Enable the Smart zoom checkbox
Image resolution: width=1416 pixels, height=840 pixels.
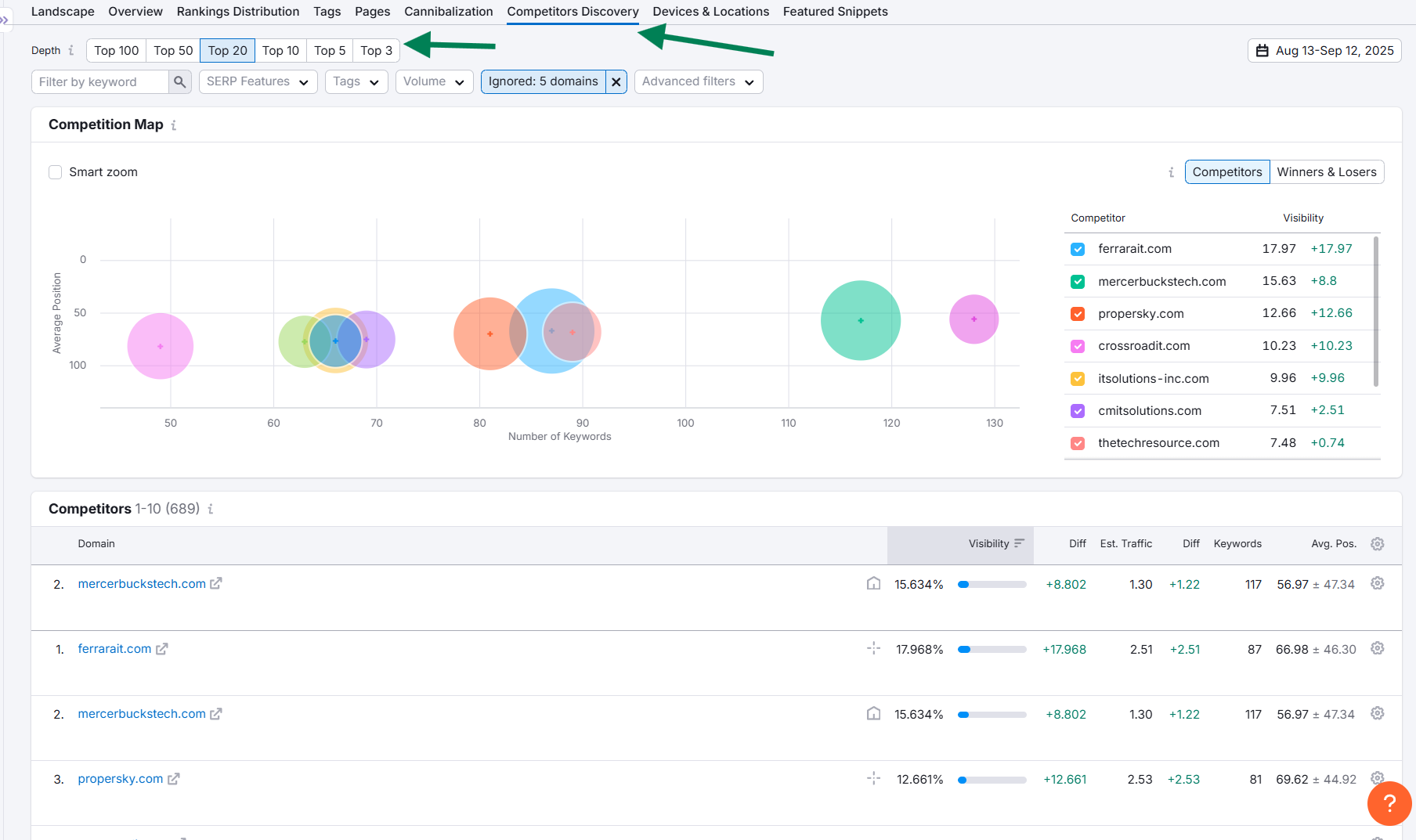(55, 171)
